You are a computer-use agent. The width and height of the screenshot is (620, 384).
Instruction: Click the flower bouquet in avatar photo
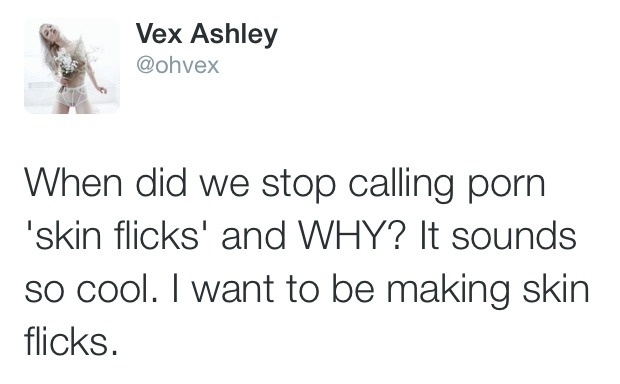pos(67,63)
